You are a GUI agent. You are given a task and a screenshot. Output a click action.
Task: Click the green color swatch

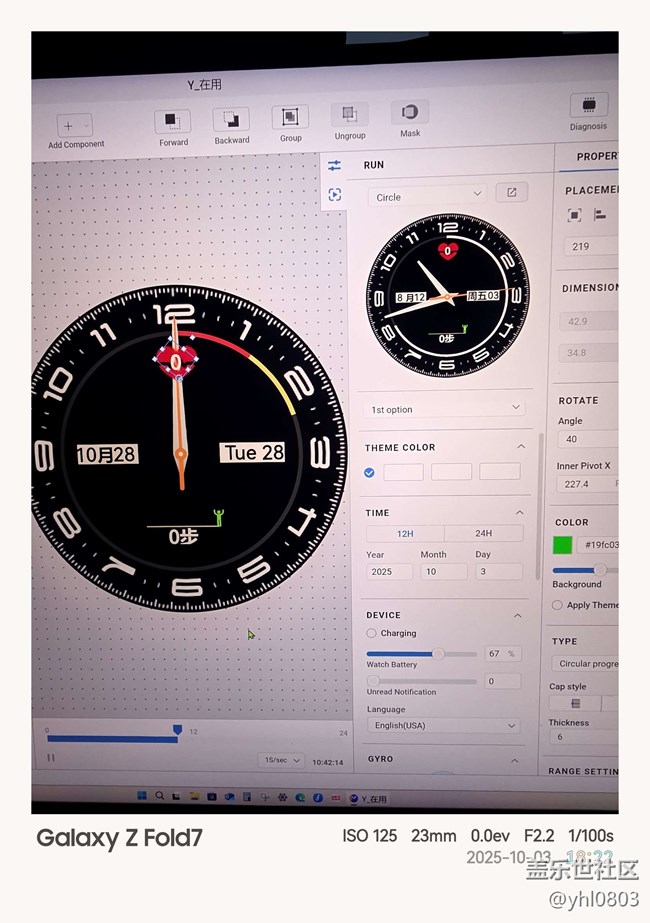(x=563, y=545)
